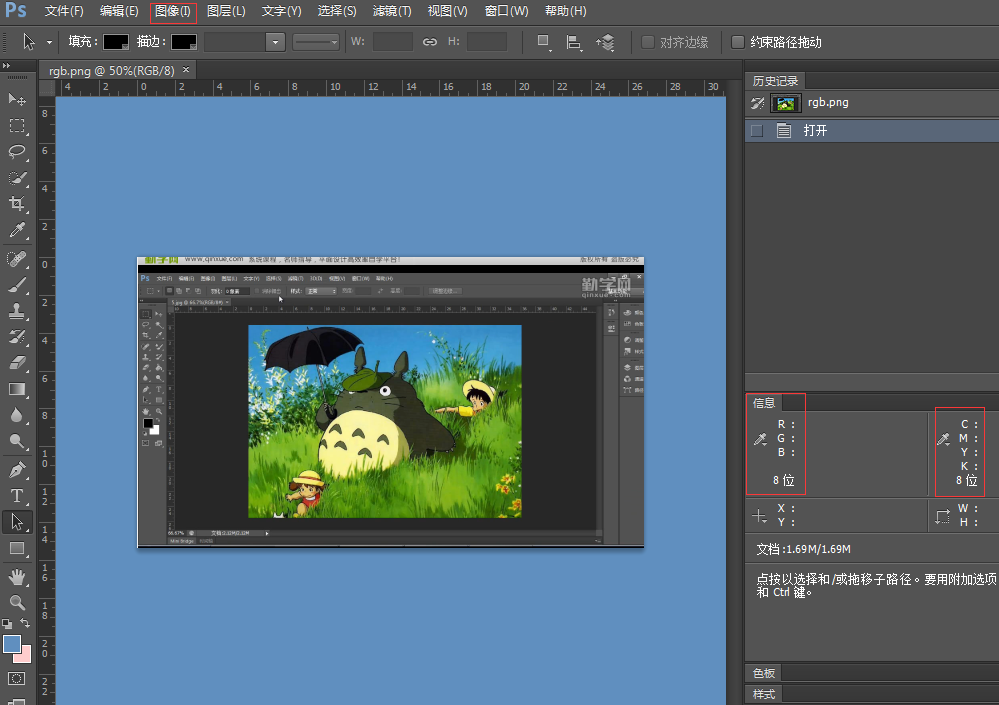Enable the 约束路径拖动 checkbox

tap(737, 42)
